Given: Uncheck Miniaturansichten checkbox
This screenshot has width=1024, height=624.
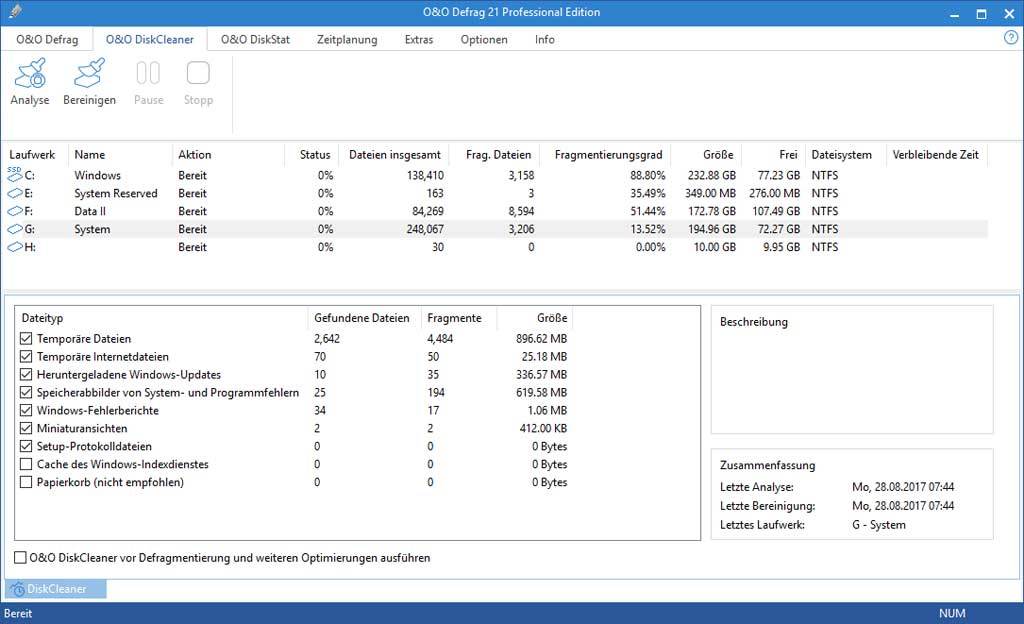Looking at the screenshot, I should [x=26, y=429].
